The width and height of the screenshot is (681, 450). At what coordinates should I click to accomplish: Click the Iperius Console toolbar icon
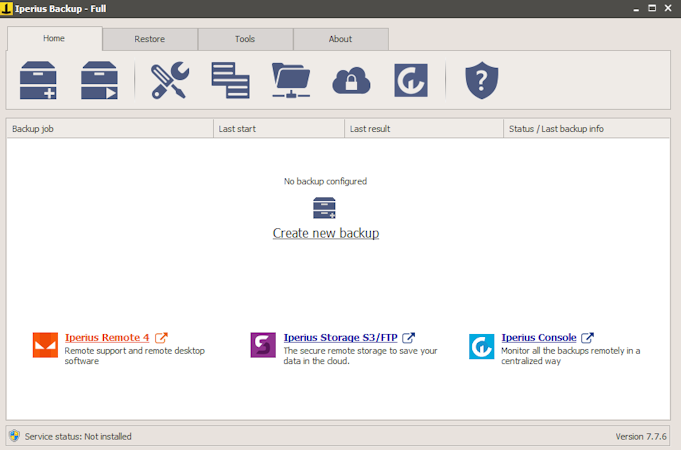(411, 80)
